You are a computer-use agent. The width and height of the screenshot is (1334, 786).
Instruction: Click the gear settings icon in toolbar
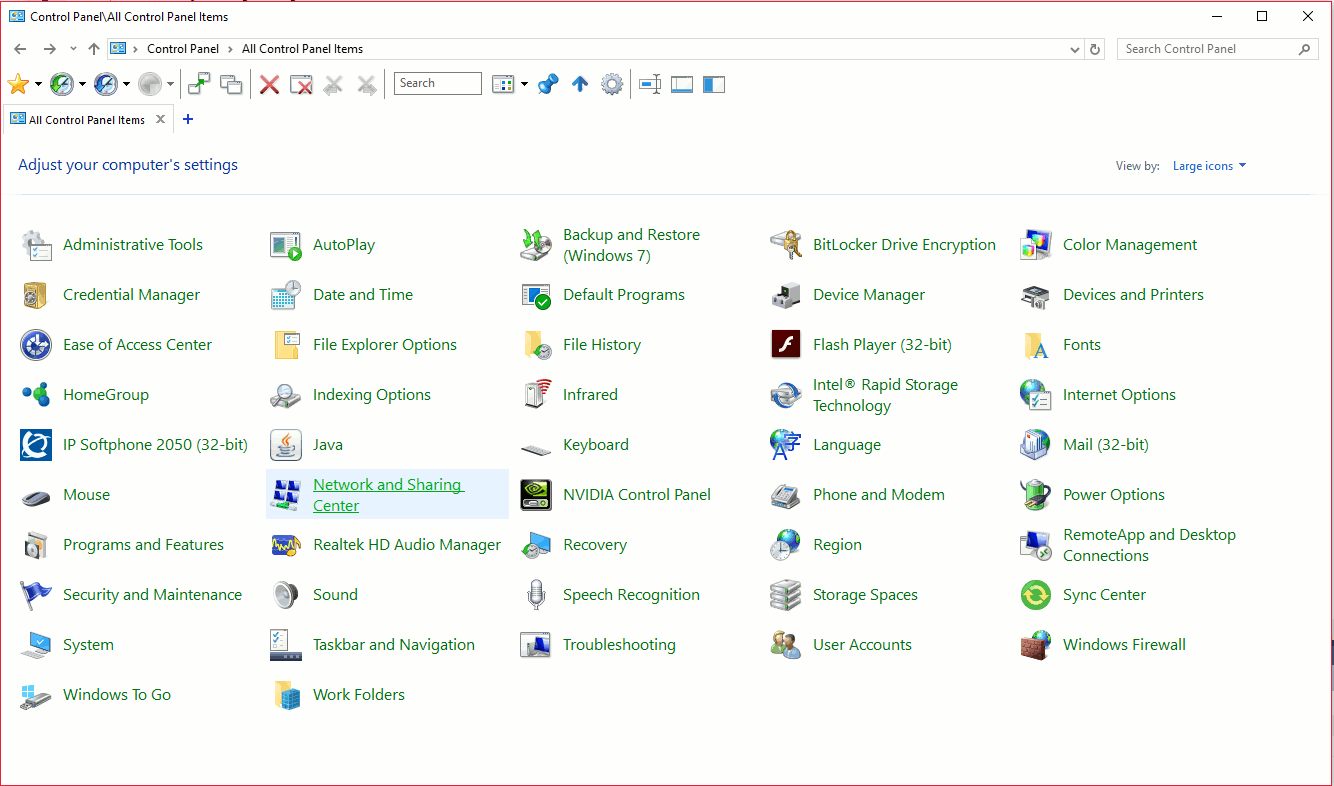point(612,85)
